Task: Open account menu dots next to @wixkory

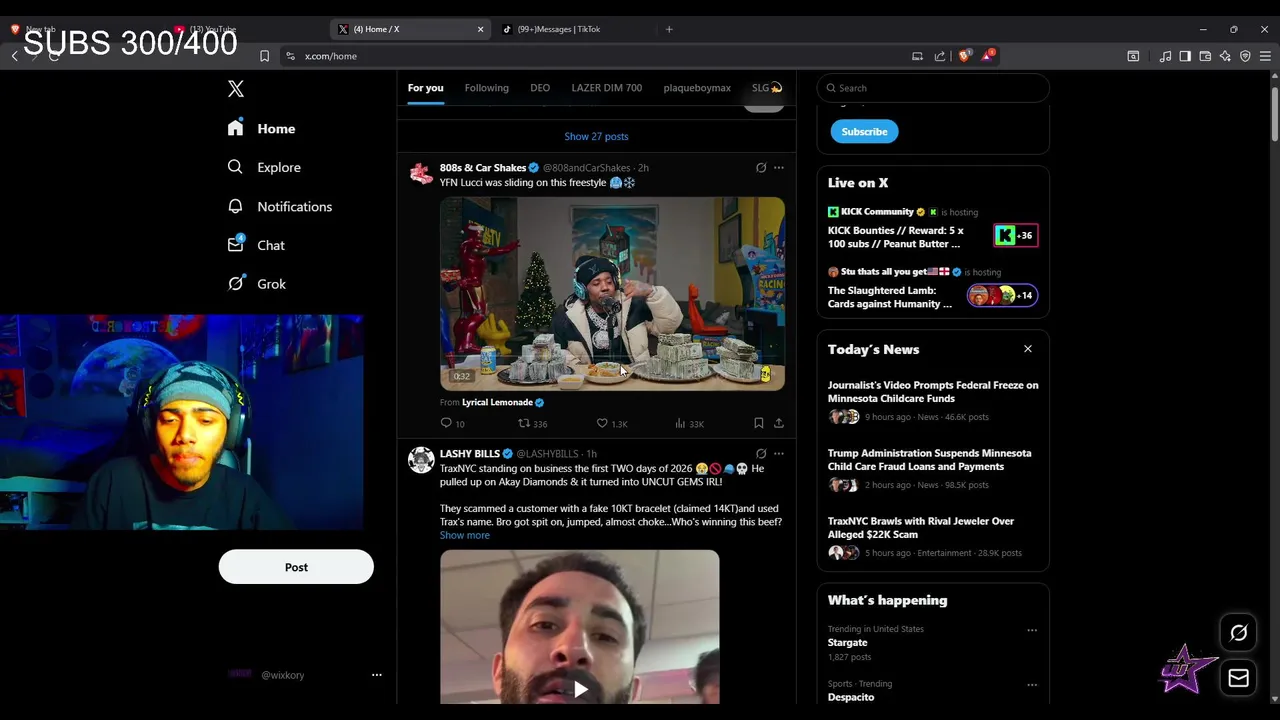Action: pos(377,675)
